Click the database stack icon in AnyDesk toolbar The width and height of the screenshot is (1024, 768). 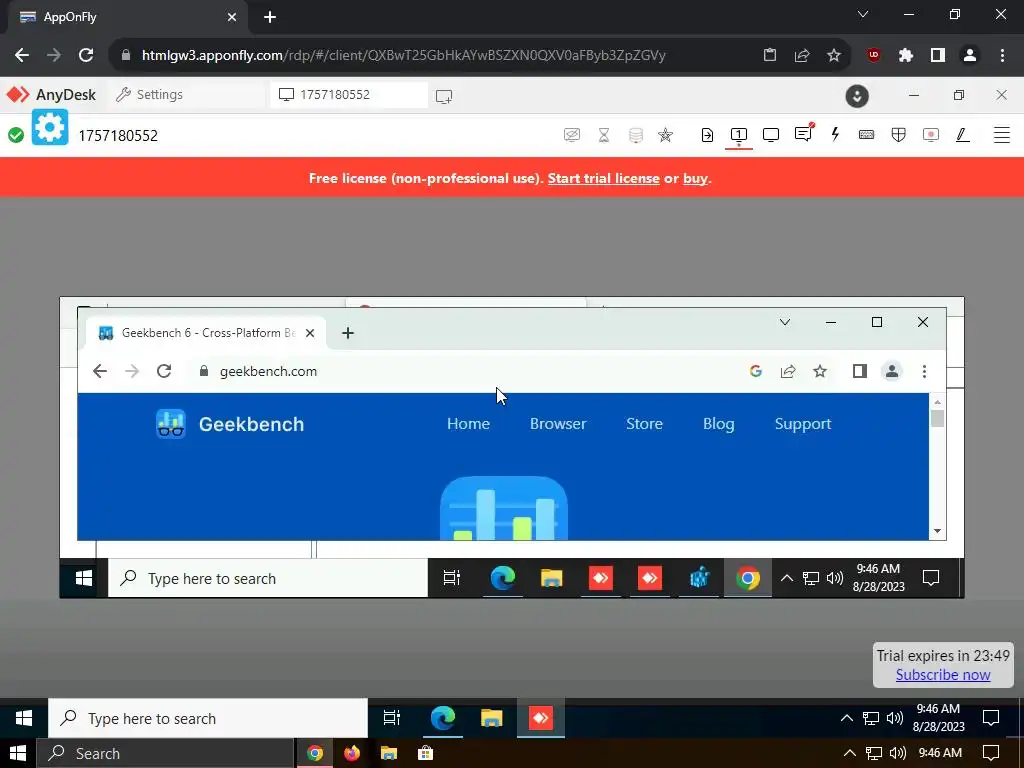[x=635, y=135]
